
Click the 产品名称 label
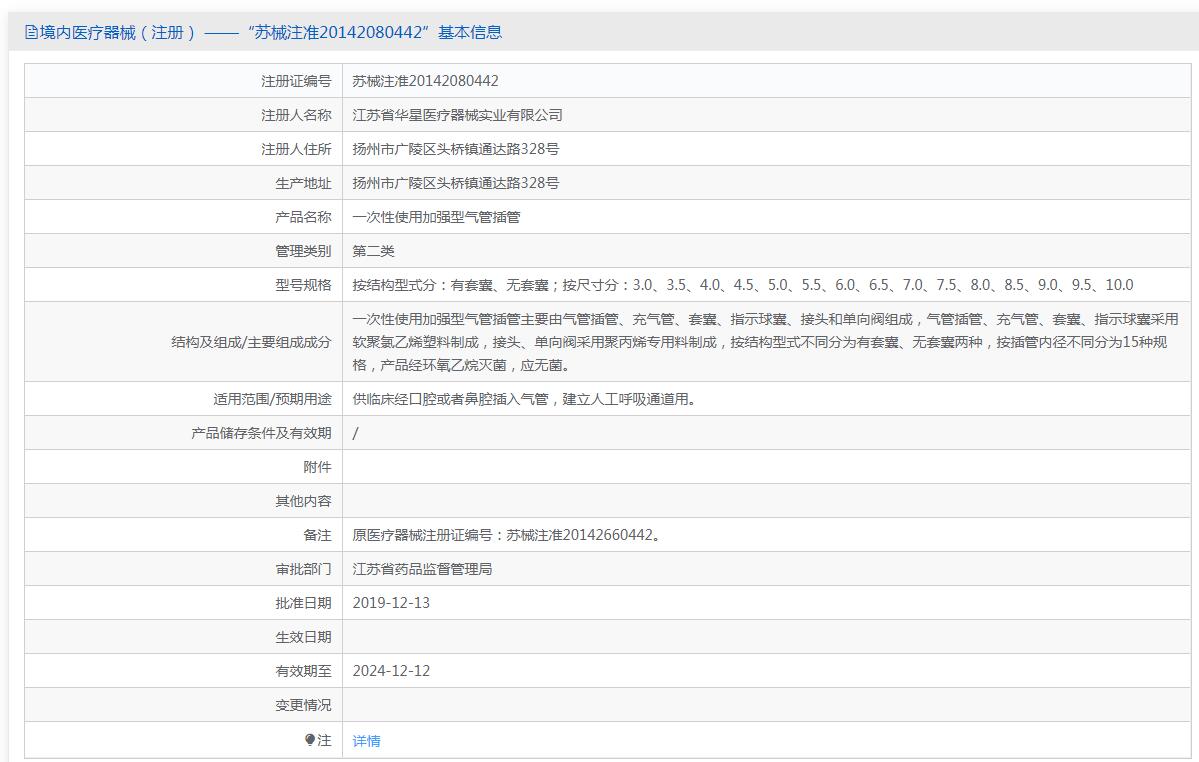click(x=304, y=217)
